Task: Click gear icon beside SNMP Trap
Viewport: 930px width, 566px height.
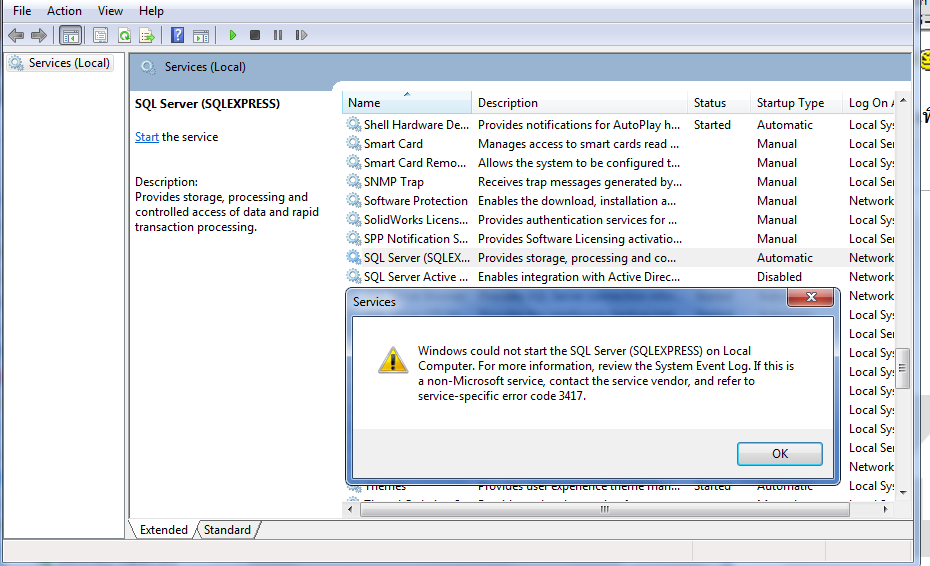Action: click(354, 181)
